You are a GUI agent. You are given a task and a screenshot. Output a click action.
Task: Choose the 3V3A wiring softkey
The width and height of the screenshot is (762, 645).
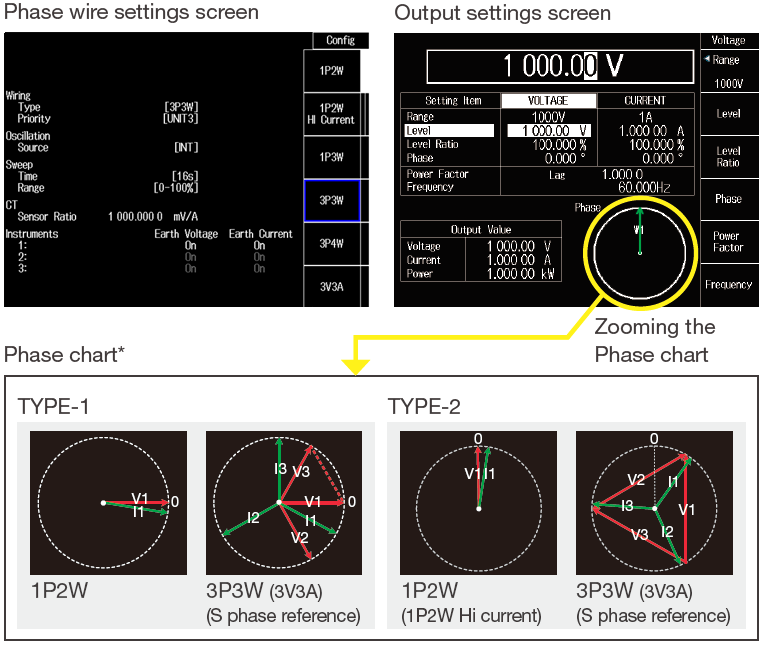331,286
